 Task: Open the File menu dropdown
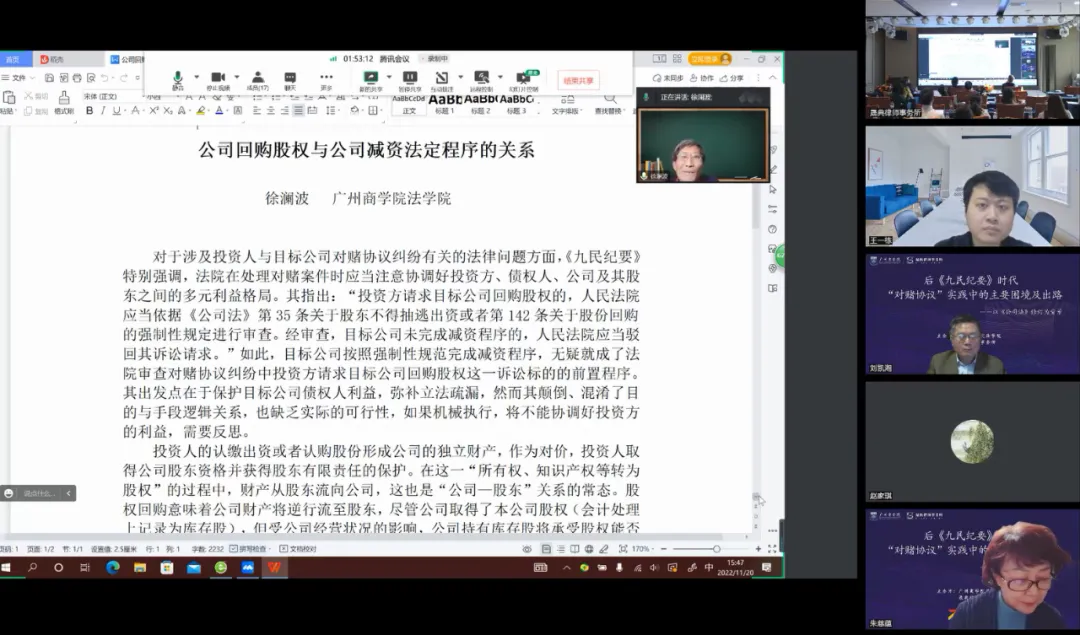[19, 78]
